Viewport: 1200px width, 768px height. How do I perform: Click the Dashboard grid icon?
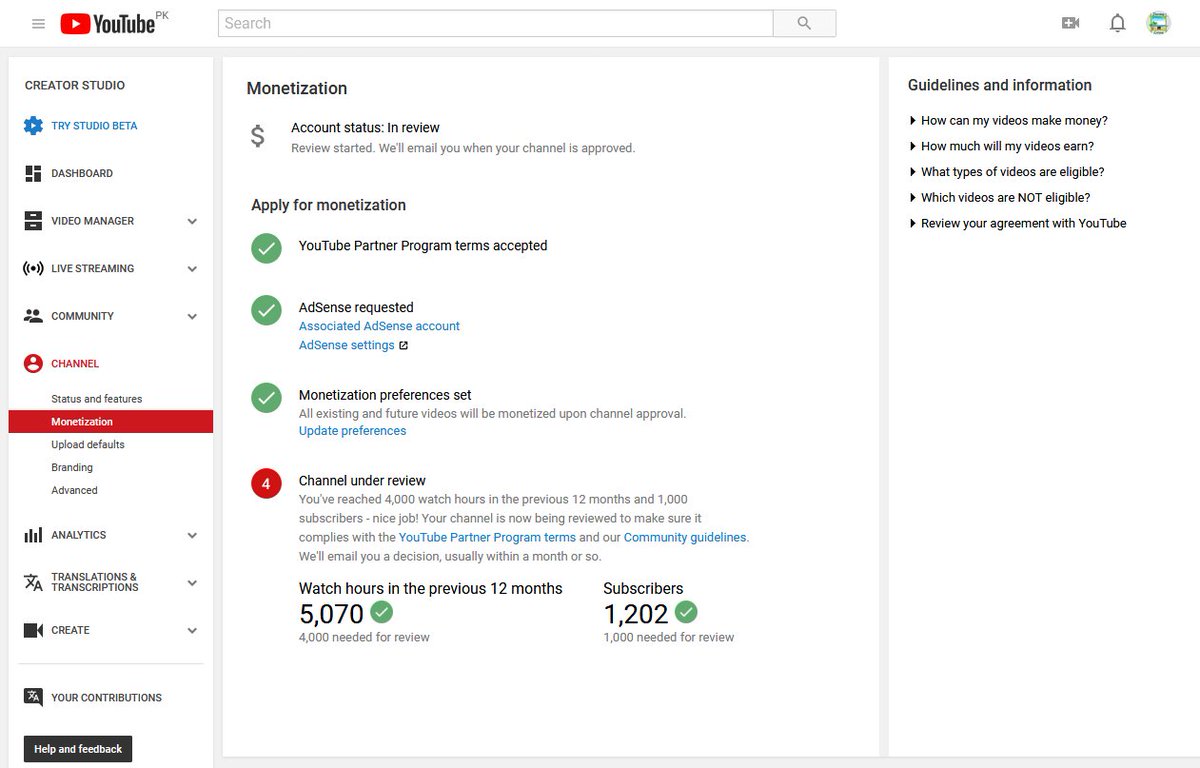(33, 173)
